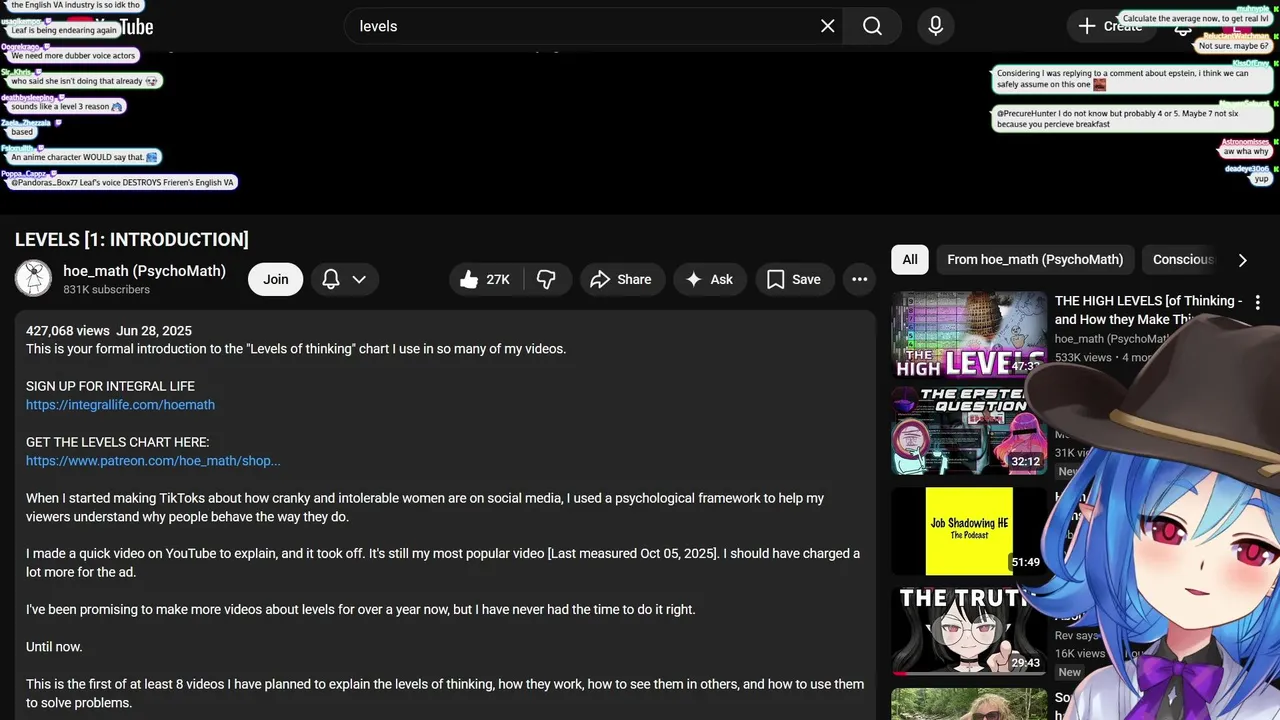Like the video with thumbs up
The height and width of the screenshot is (720, 1280).
tap(485, 280)
